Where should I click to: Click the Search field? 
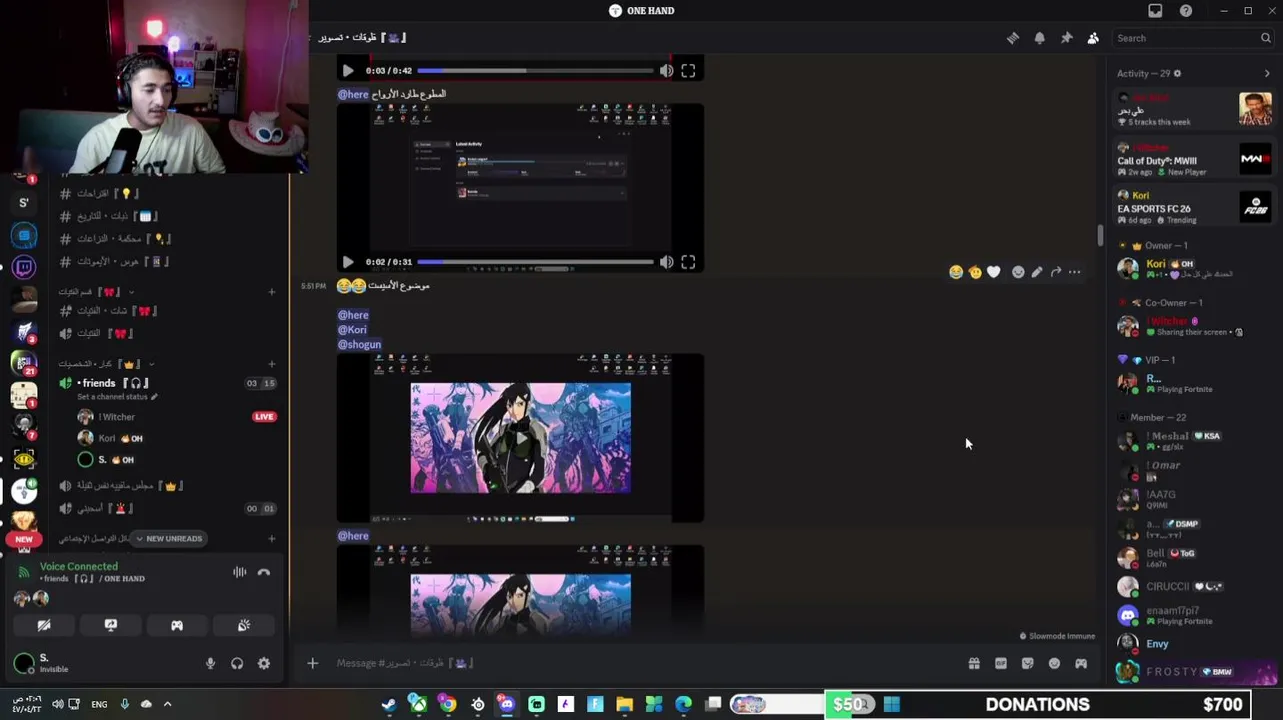tap(1192, 38)
